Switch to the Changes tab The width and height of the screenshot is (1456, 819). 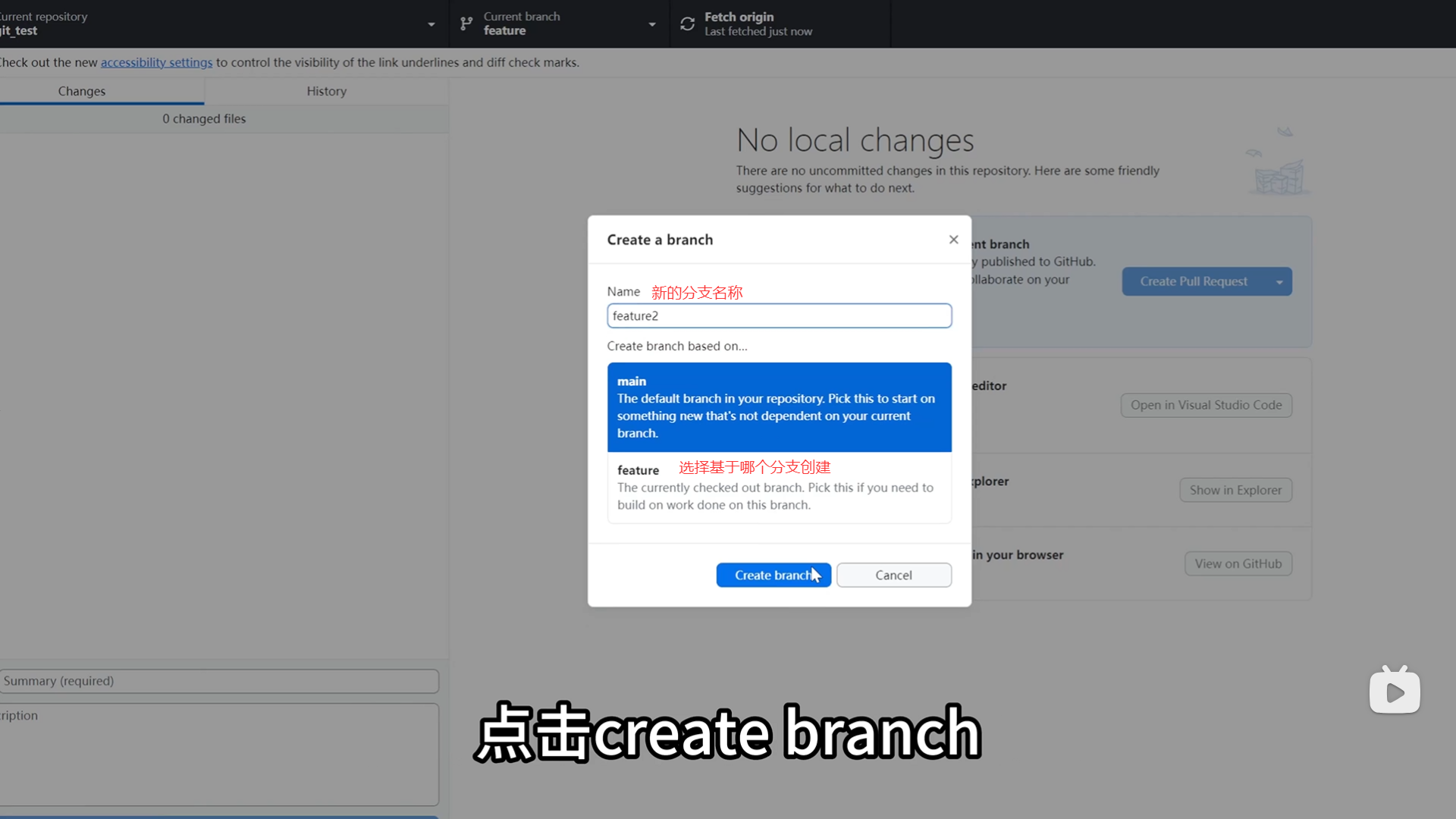click(x=82, y=91)
